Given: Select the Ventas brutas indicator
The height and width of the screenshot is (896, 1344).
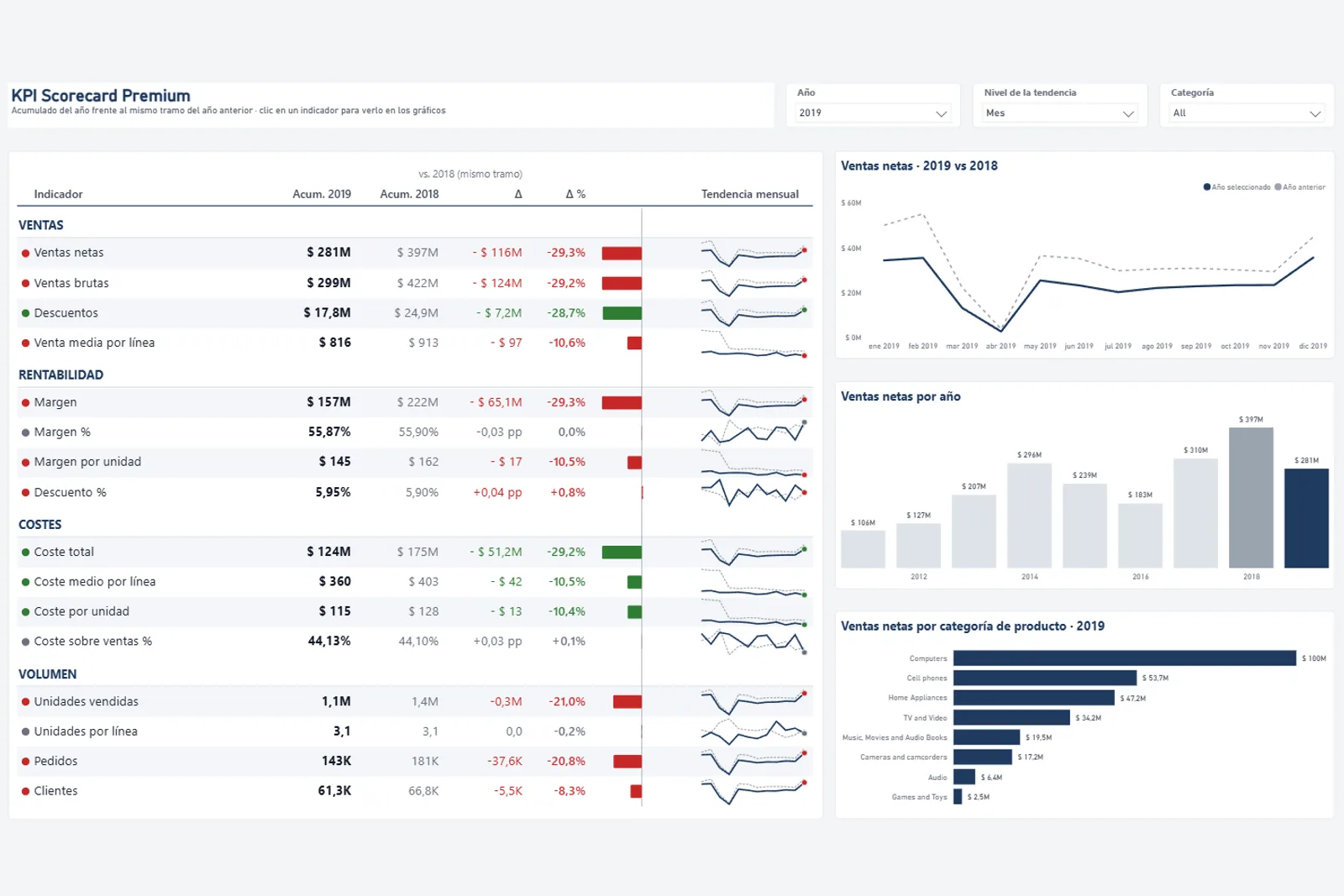Looking at the screenshot, I should (x=415, y=283).
